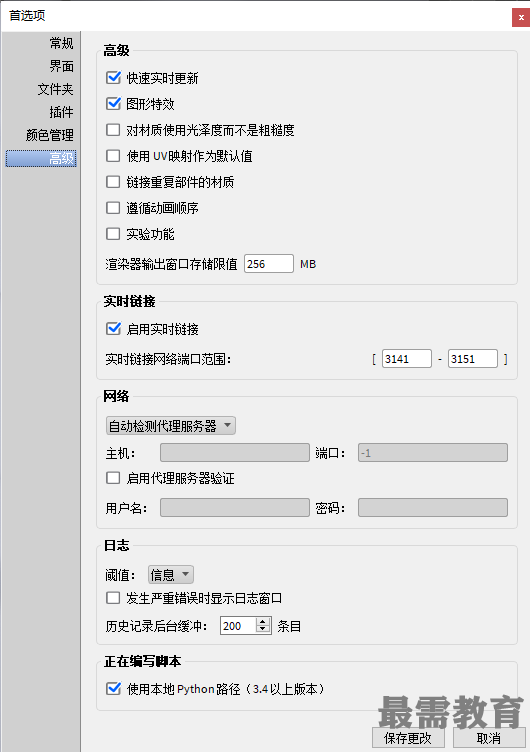530x752 pixels.
Task: Decrease 历史记录后台缓冲 with down arrow
Action: click(x=263, y=629)
